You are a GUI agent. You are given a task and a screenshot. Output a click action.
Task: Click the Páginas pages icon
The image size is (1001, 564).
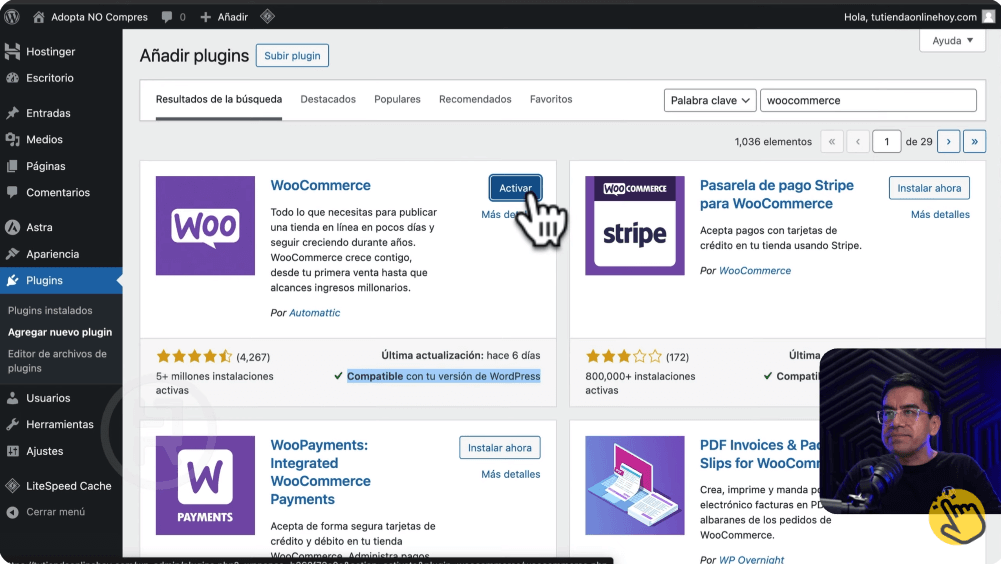point(12,166)
